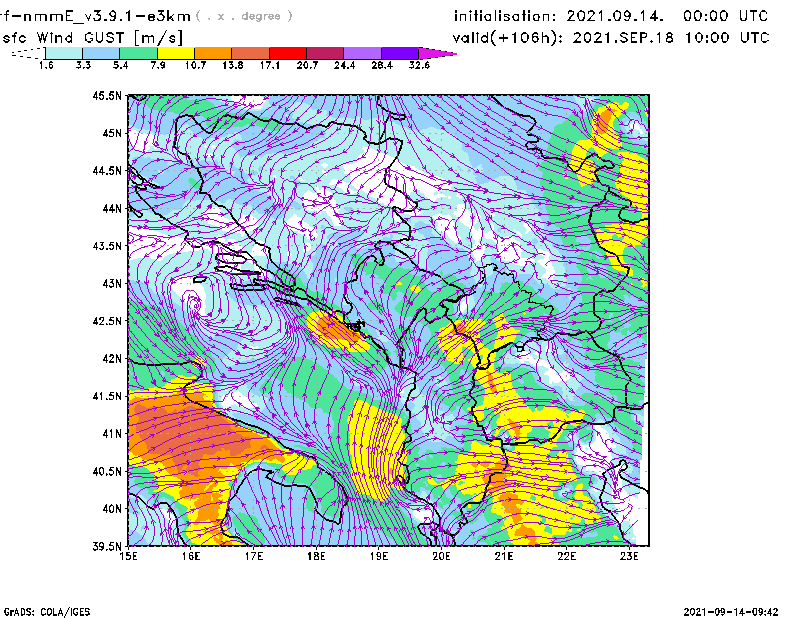Click the initialisation time '00:00 UTC'
Viewport: 800px width, 618px height.
[726, 16]
